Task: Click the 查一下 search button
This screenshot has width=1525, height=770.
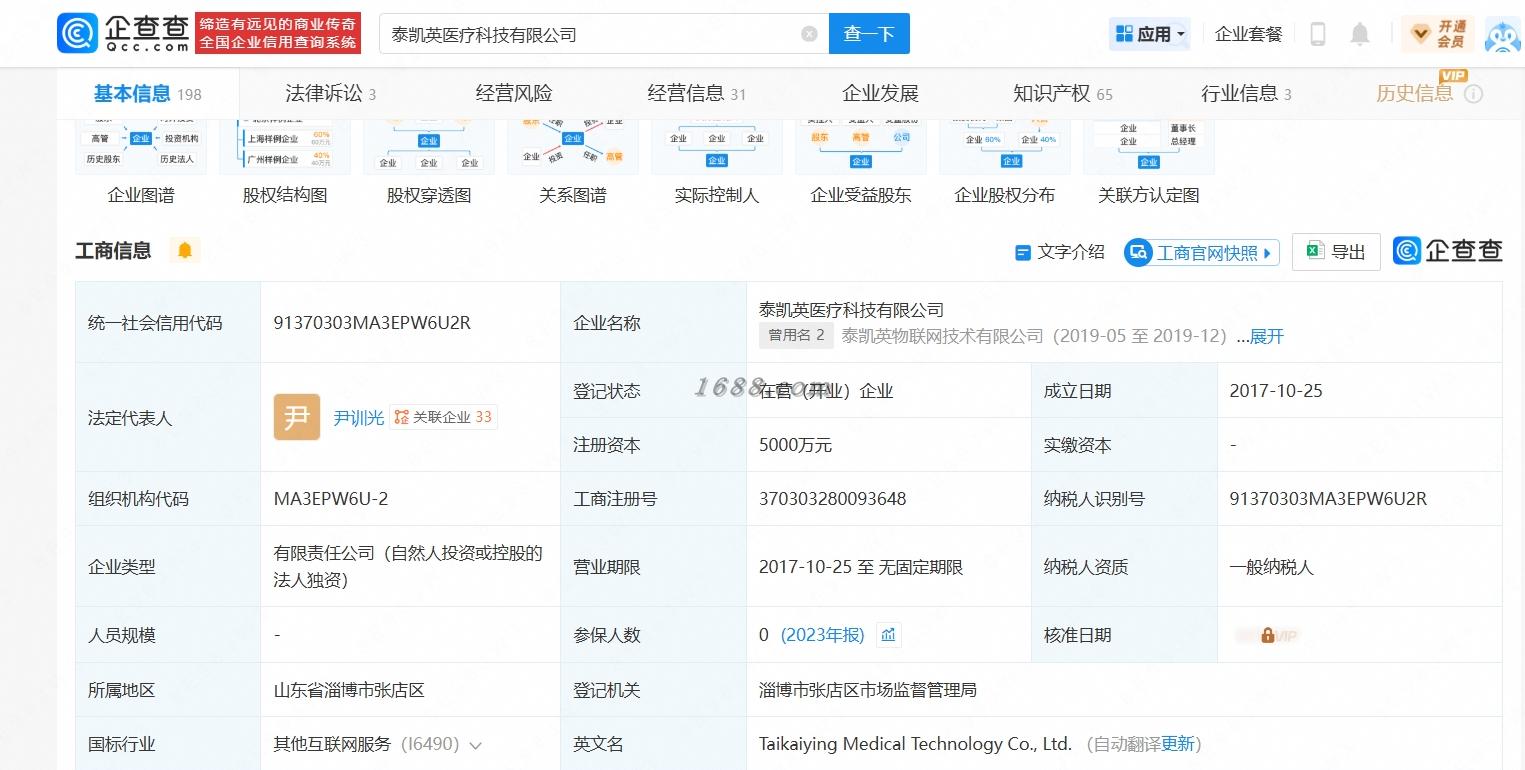Action: click(x=869, y=34)
